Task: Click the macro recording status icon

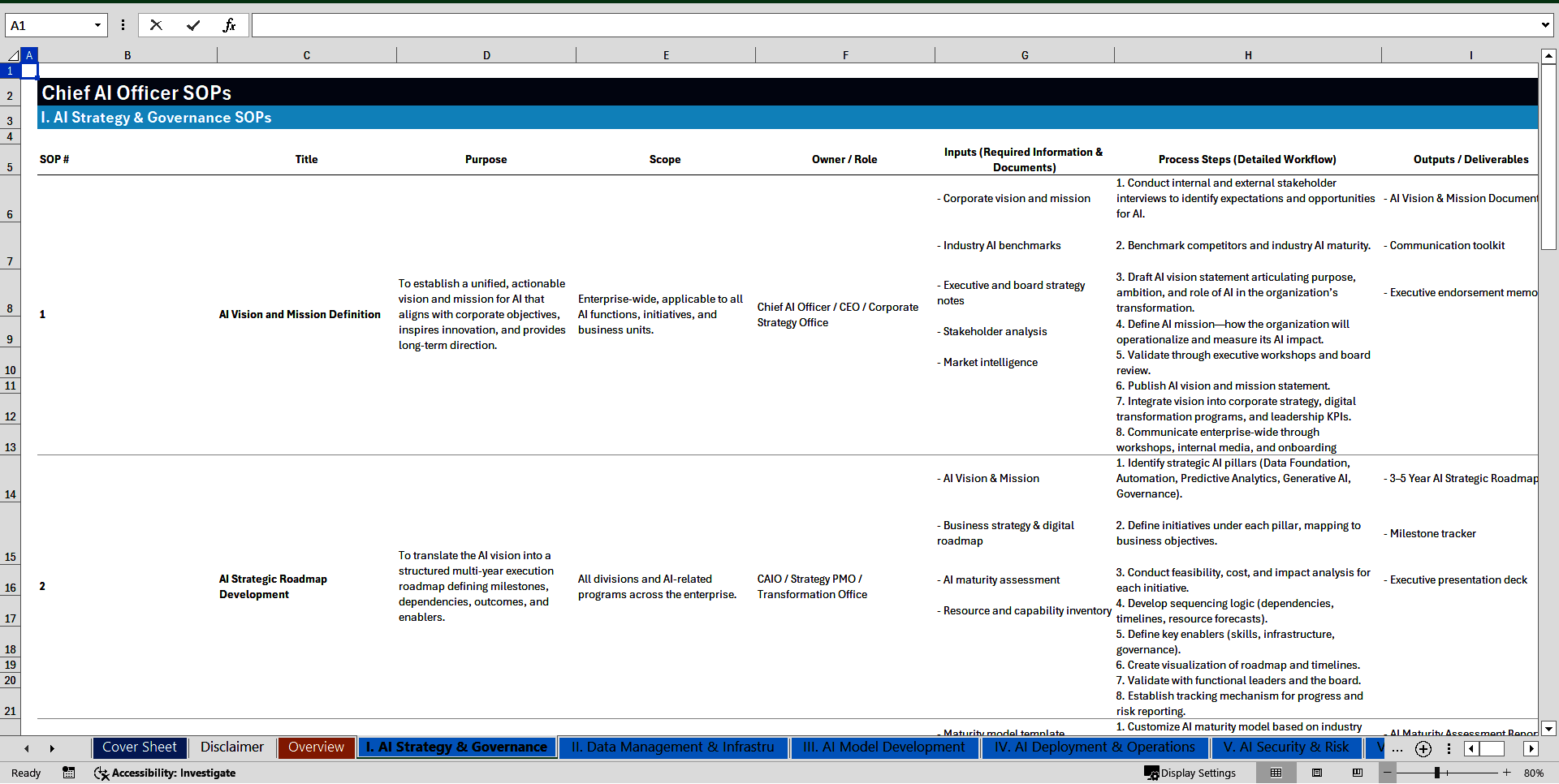Action: point(69,773)
